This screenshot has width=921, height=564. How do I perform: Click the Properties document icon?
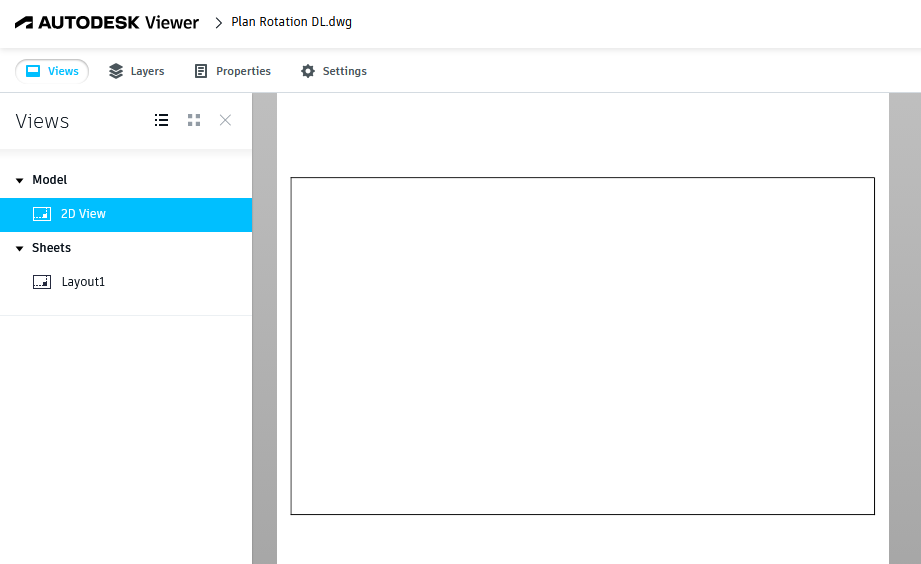tap(201, 71)
